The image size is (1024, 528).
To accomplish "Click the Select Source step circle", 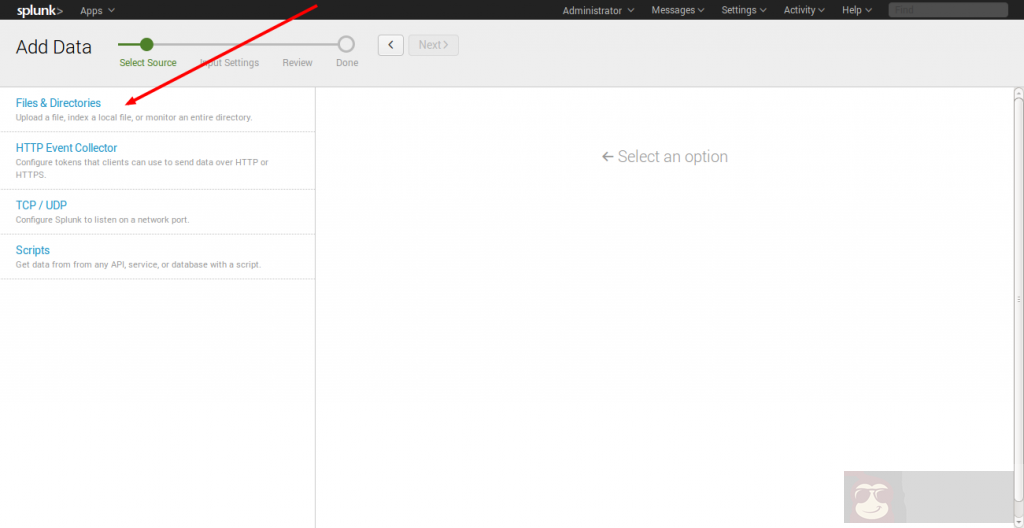I will [147, 44].
